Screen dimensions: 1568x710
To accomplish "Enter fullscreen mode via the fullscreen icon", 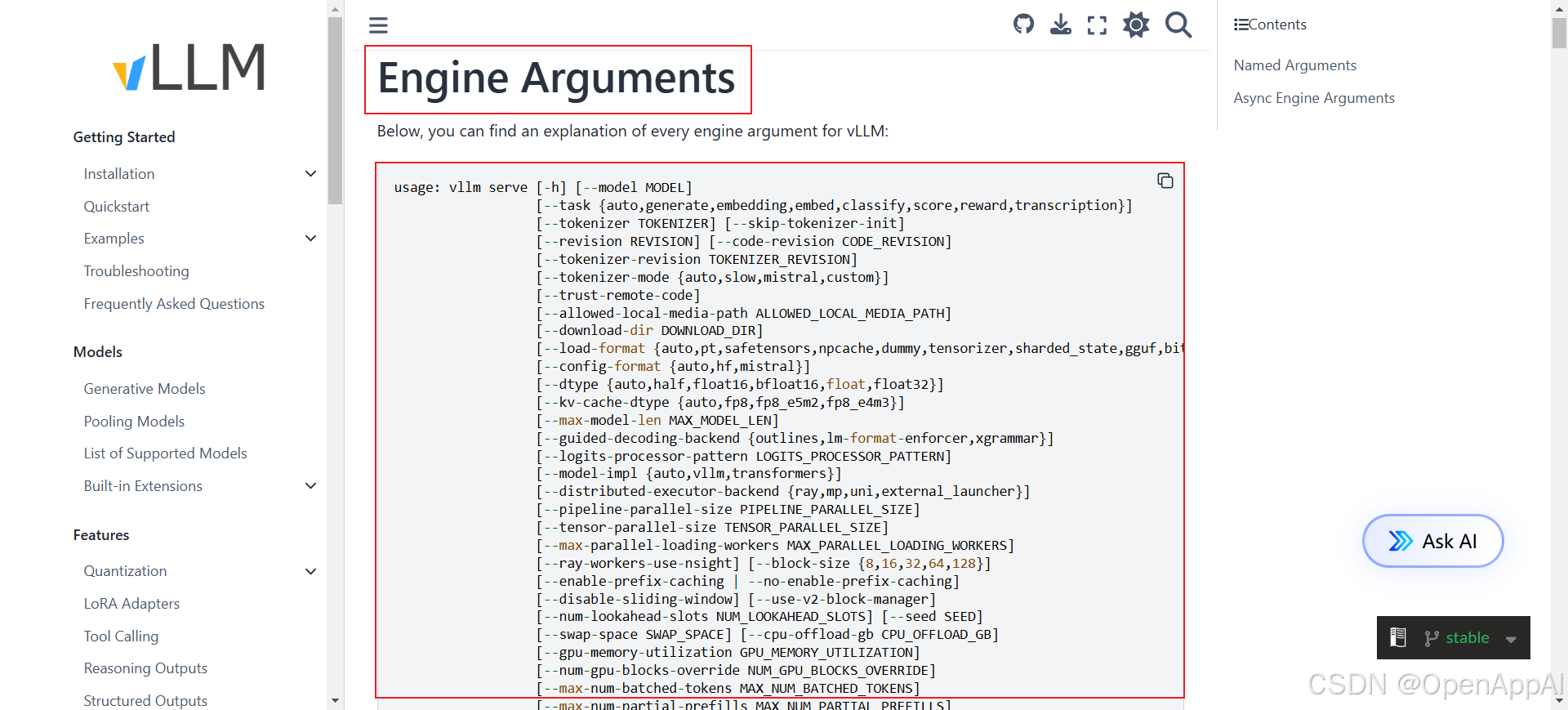I will point(1098,25).
